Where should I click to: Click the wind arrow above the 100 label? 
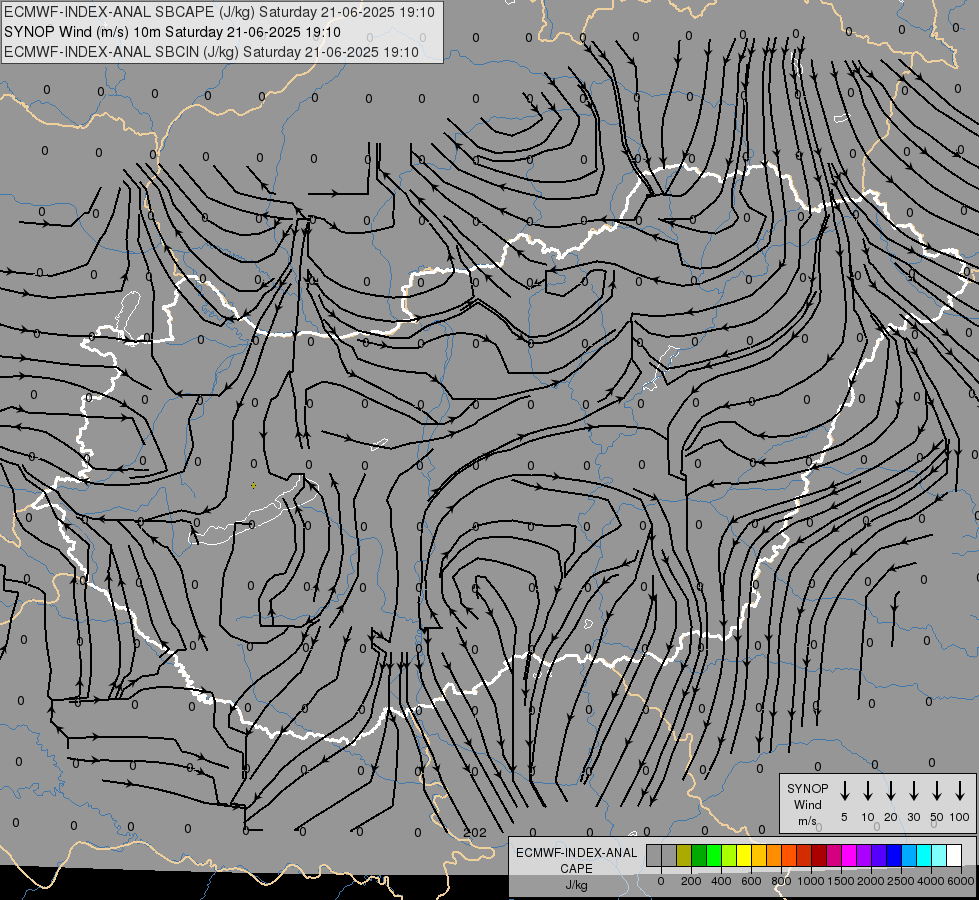tap(960, 791)
